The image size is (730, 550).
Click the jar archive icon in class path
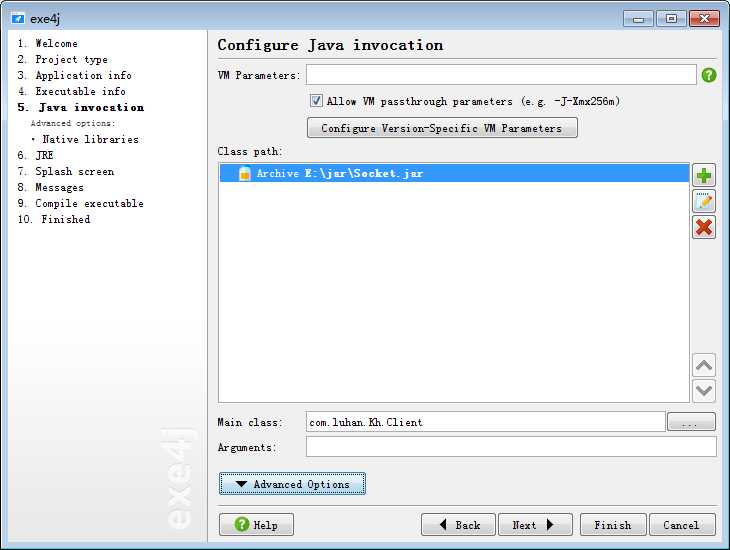click(x=244, y=173)
